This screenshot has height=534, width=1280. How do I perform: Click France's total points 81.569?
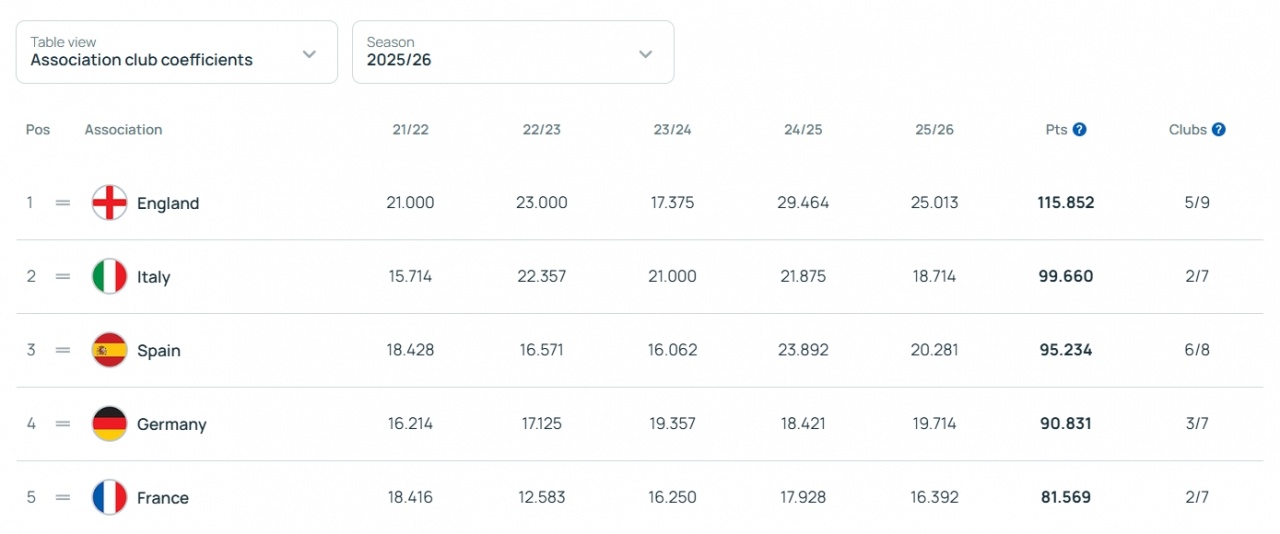1065,498
